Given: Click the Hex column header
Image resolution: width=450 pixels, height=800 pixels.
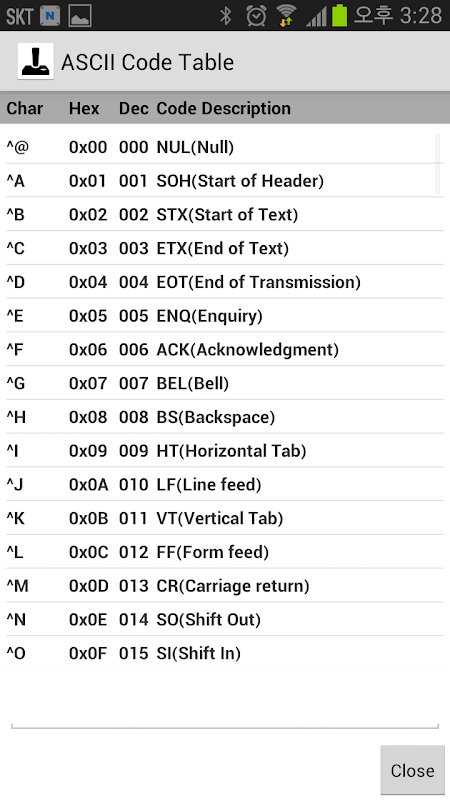Looking at the screenshot, I should pyautogui.click(x=84, y=108).
